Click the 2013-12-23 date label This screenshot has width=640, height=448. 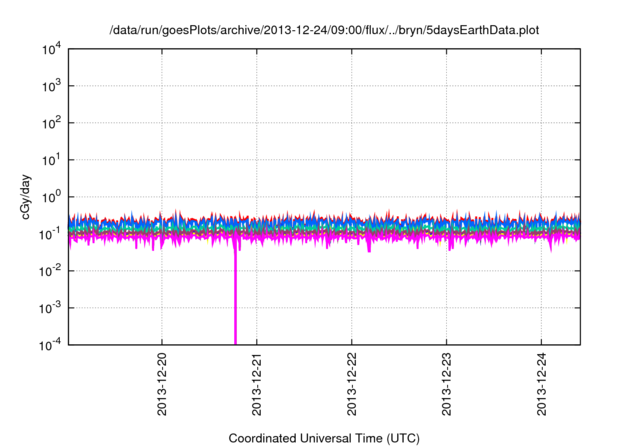coord(447,384)
